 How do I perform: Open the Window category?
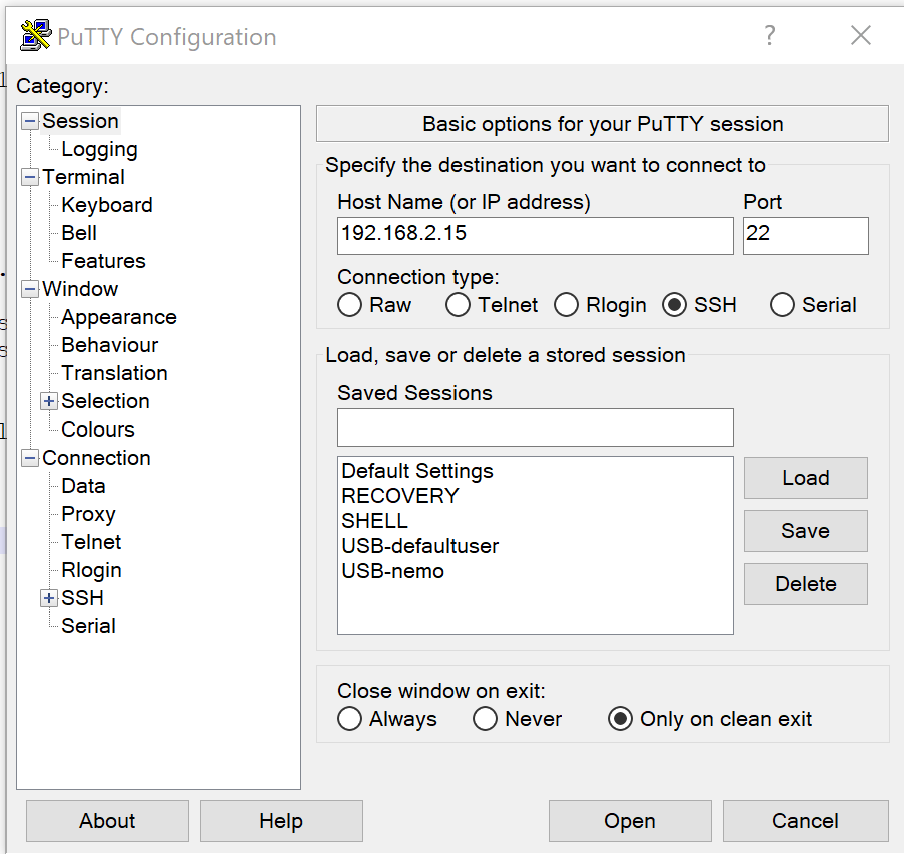pyautogui.click(x=80, y=289)
